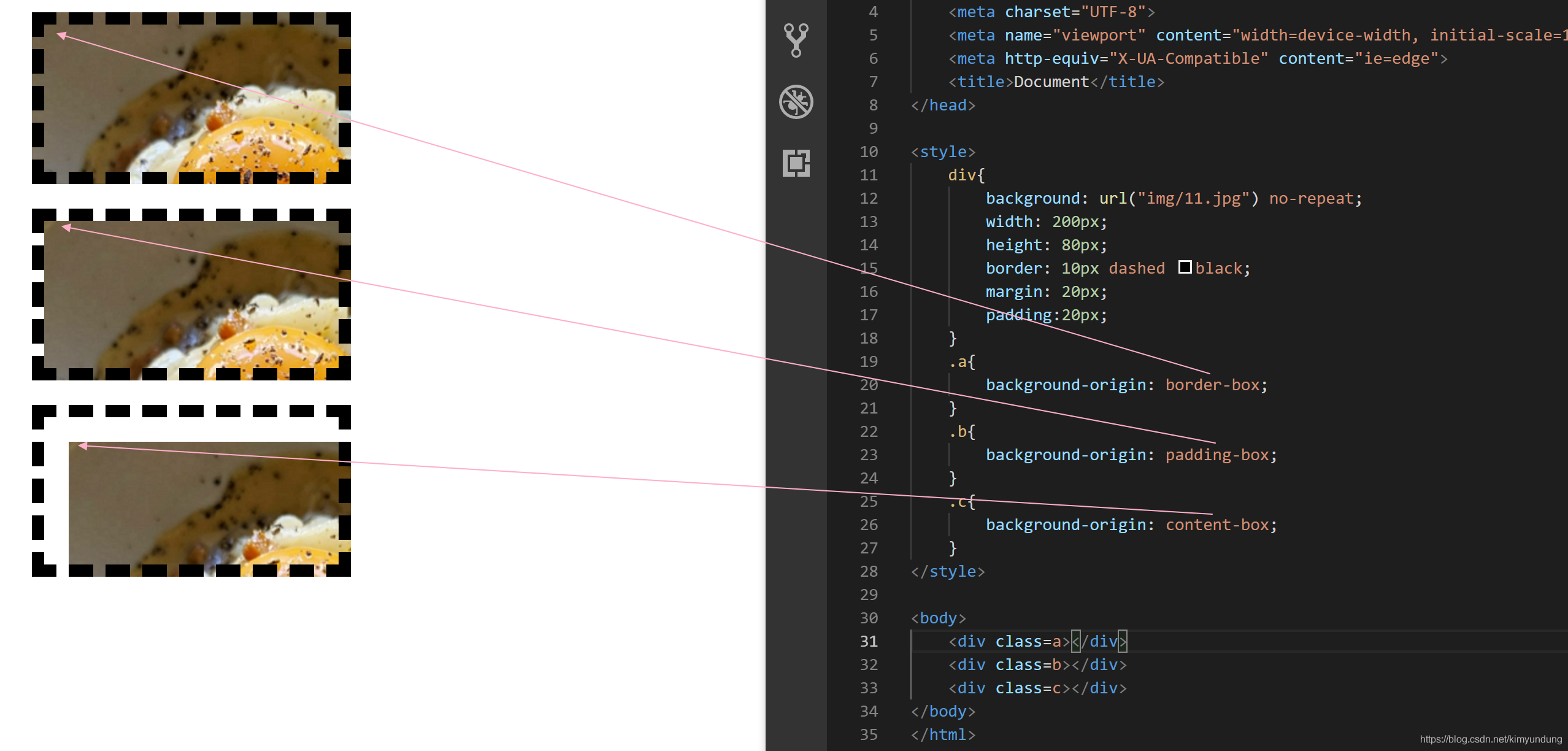Click the <title>Document</title> text

pos(1056,82)
